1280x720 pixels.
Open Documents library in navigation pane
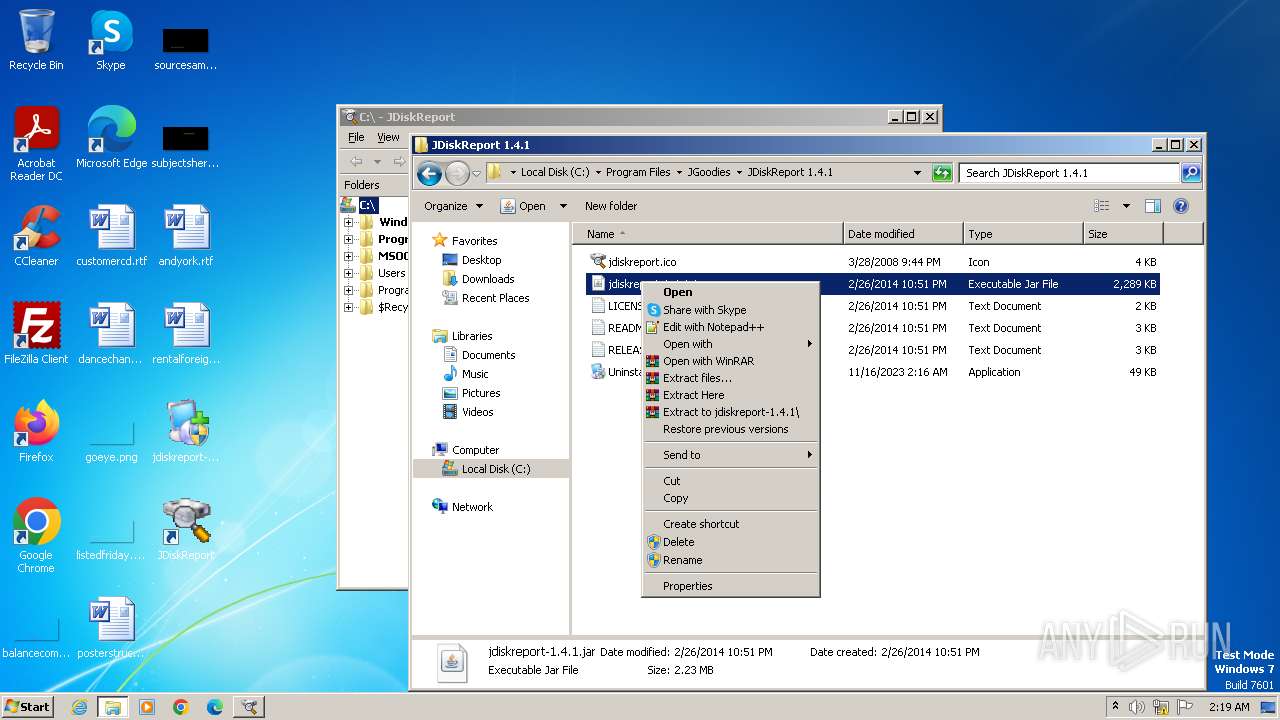tap(488, 355)
